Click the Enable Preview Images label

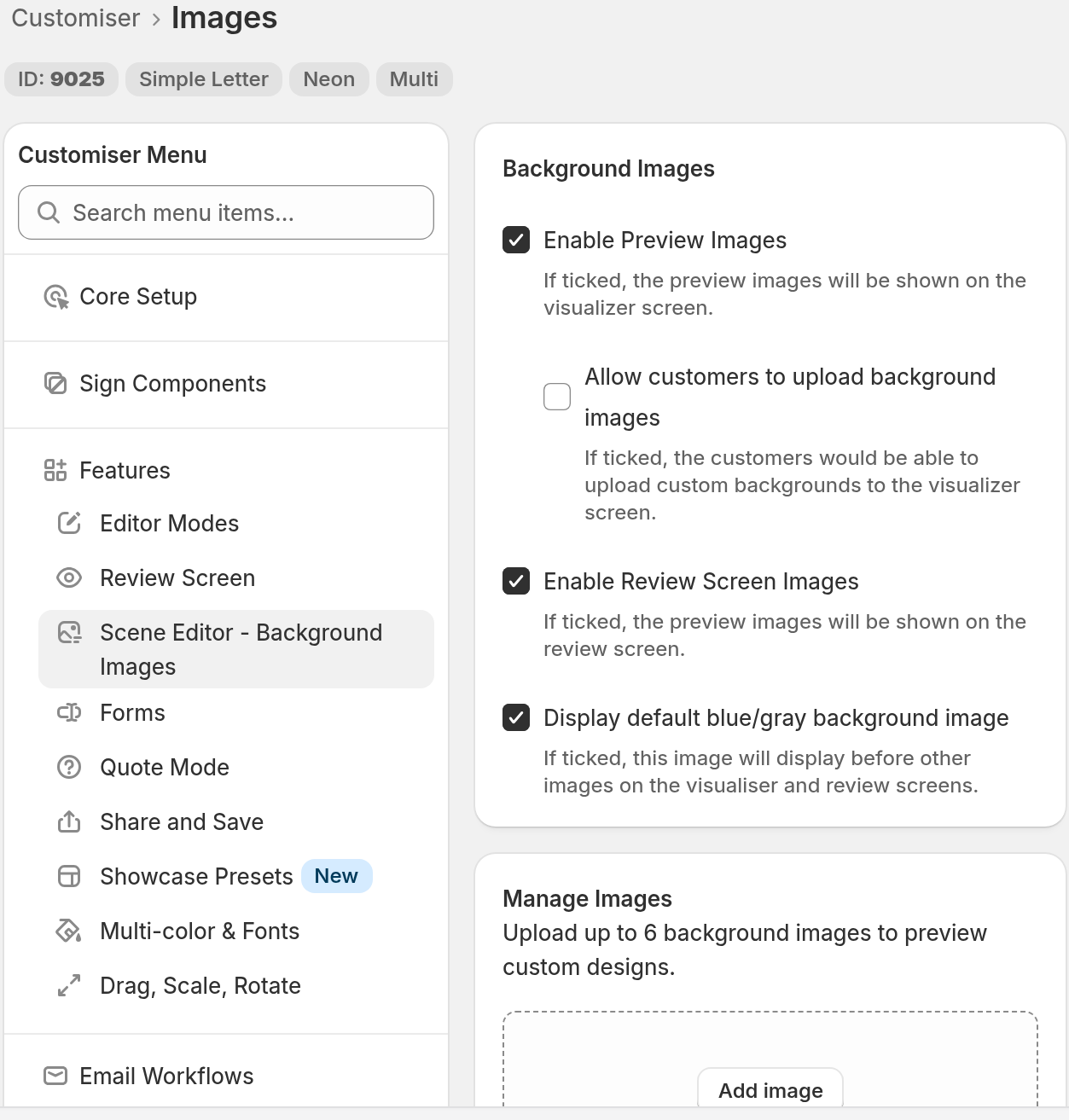point(665,241)
